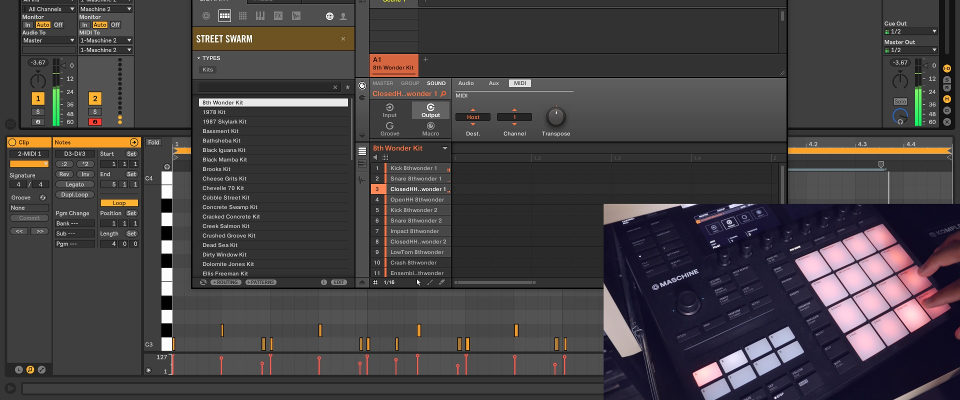This screenshot has height=400, width=960.
Task: Click the Output page icon
Action: [431, 110]
